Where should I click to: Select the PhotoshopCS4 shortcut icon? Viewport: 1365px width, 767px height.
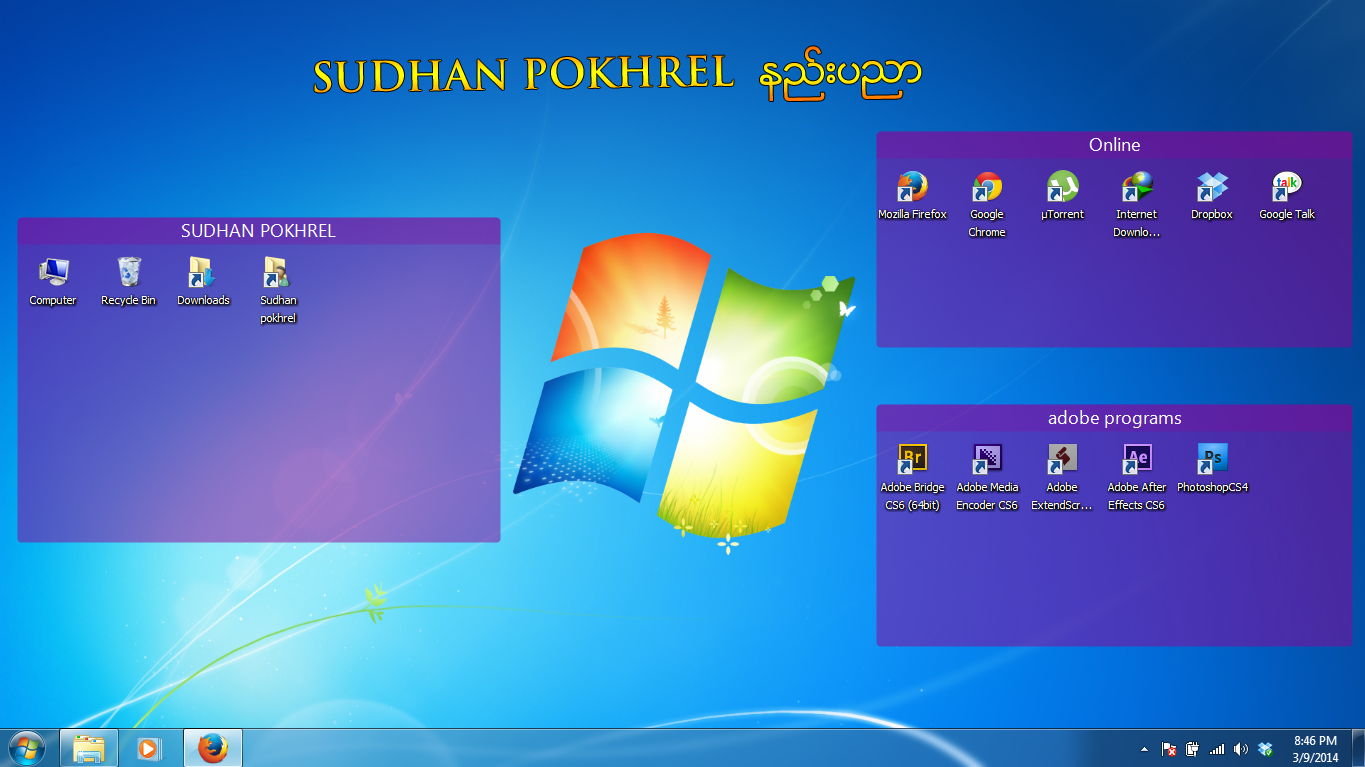[x=1212, y=468]
